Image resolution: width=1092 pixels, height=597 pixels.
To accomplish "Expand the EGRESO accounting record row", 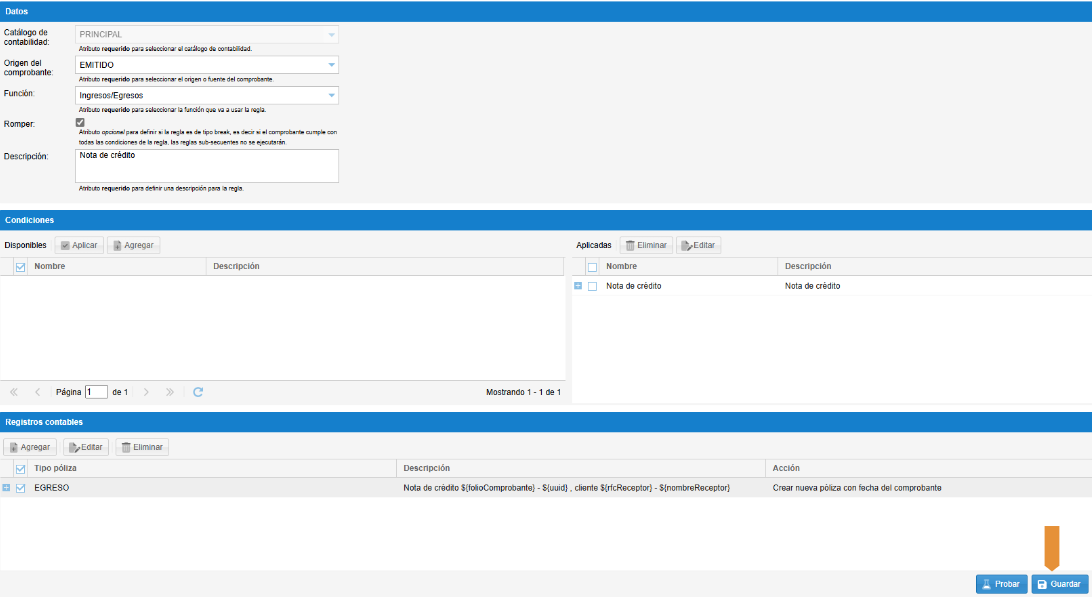I will click(6, 488).
